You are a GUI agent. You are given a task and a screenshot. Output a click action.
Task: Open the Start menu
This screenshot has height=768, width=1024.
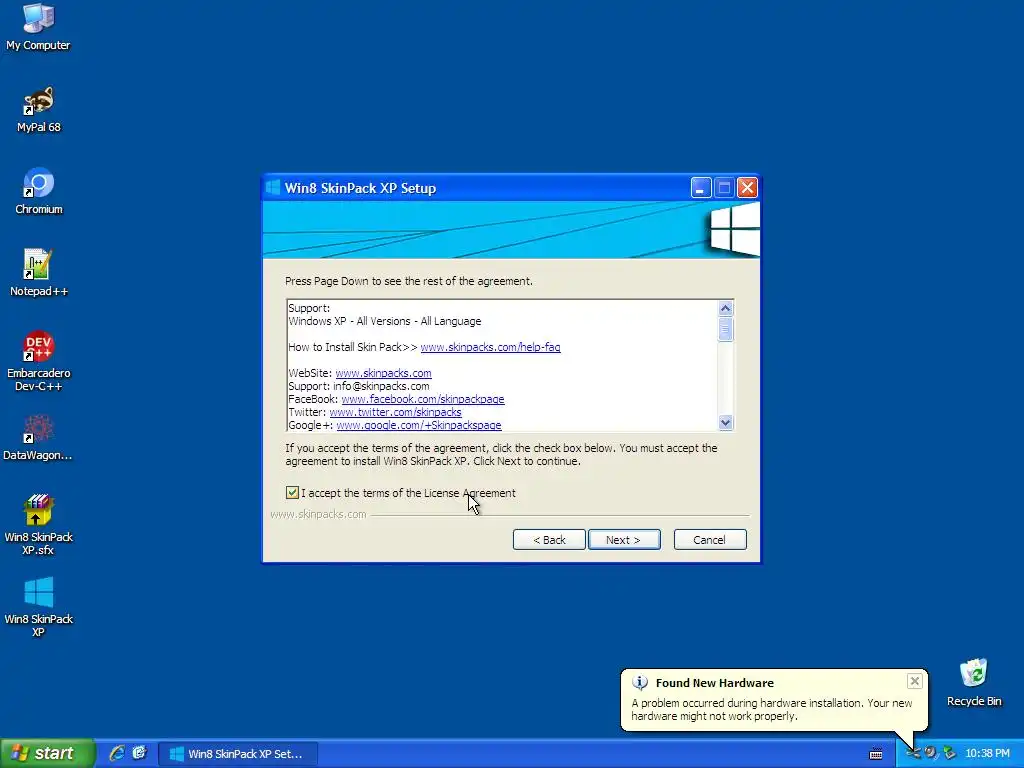point(47,754)
